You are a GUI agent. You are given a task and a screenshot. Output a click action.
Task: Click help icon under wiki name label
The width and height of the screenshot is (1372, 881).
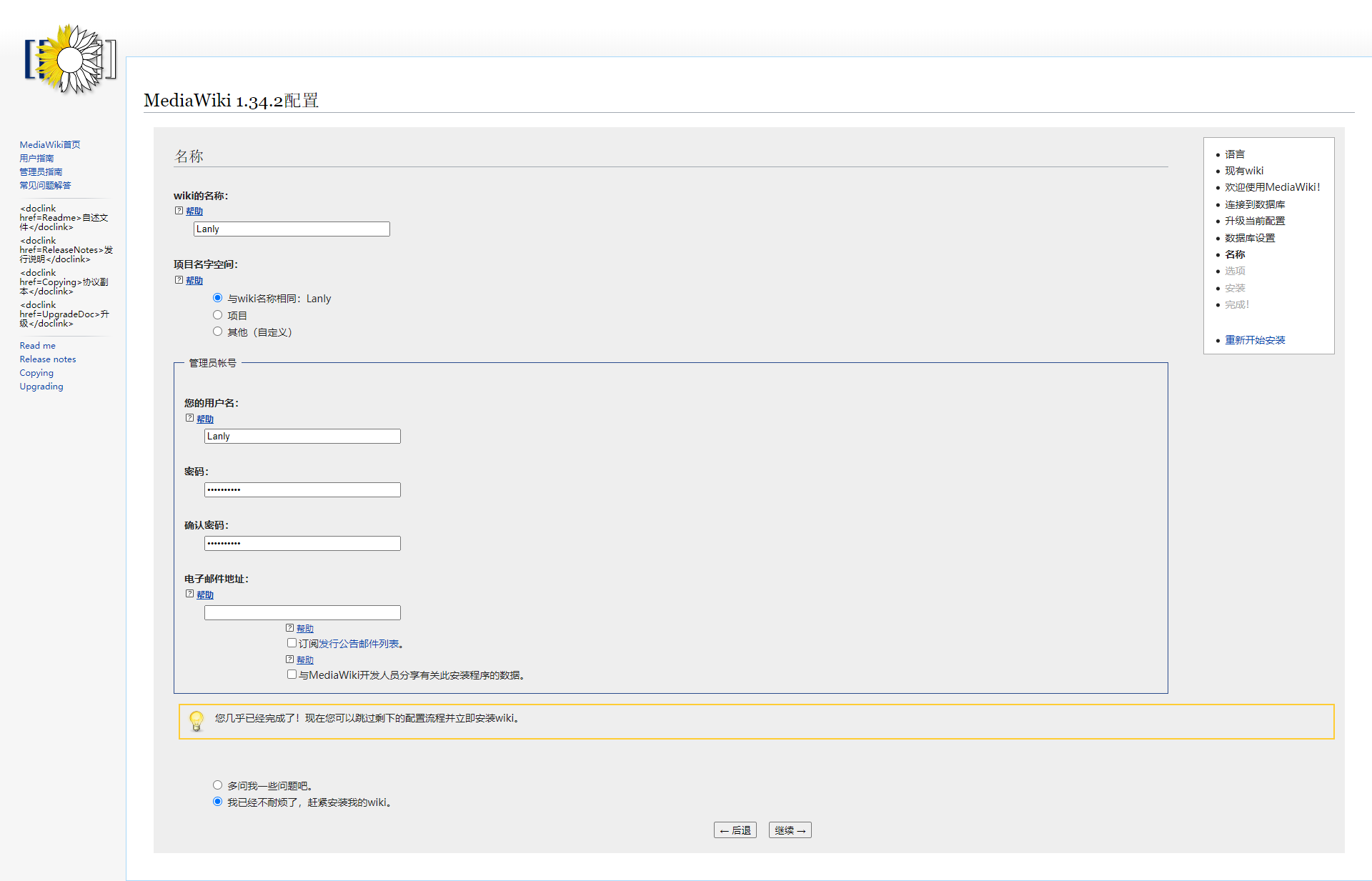pyautogui.click(x=179, y=211)
